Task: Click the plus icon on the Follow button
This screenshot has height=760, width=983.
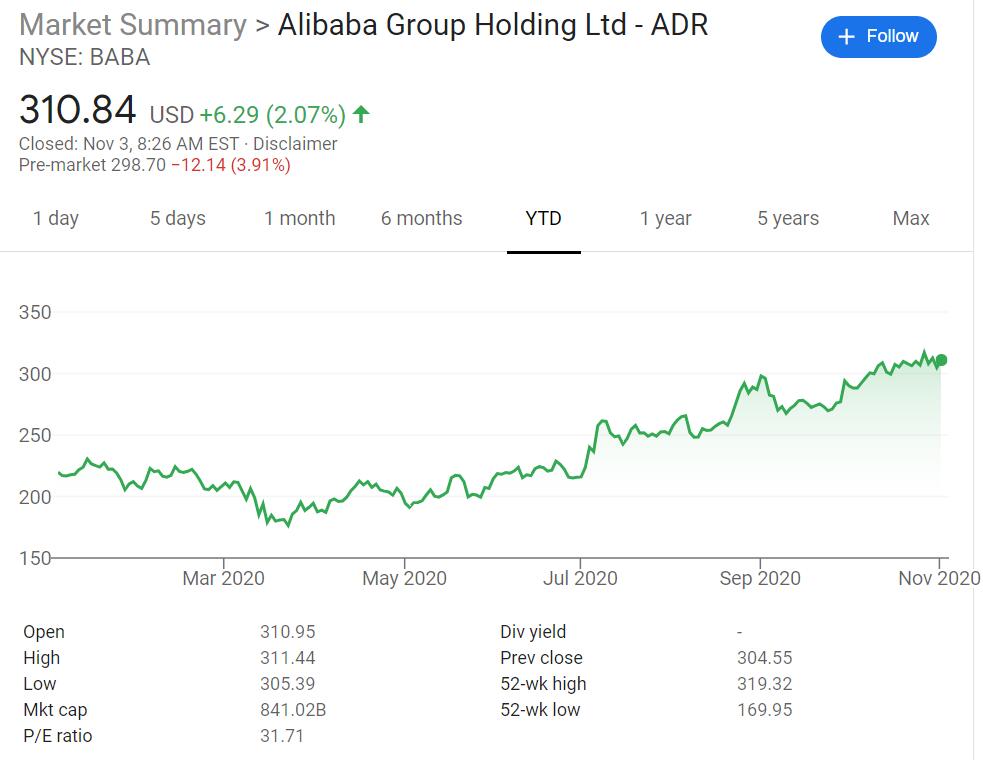Action: click(845, 36)
